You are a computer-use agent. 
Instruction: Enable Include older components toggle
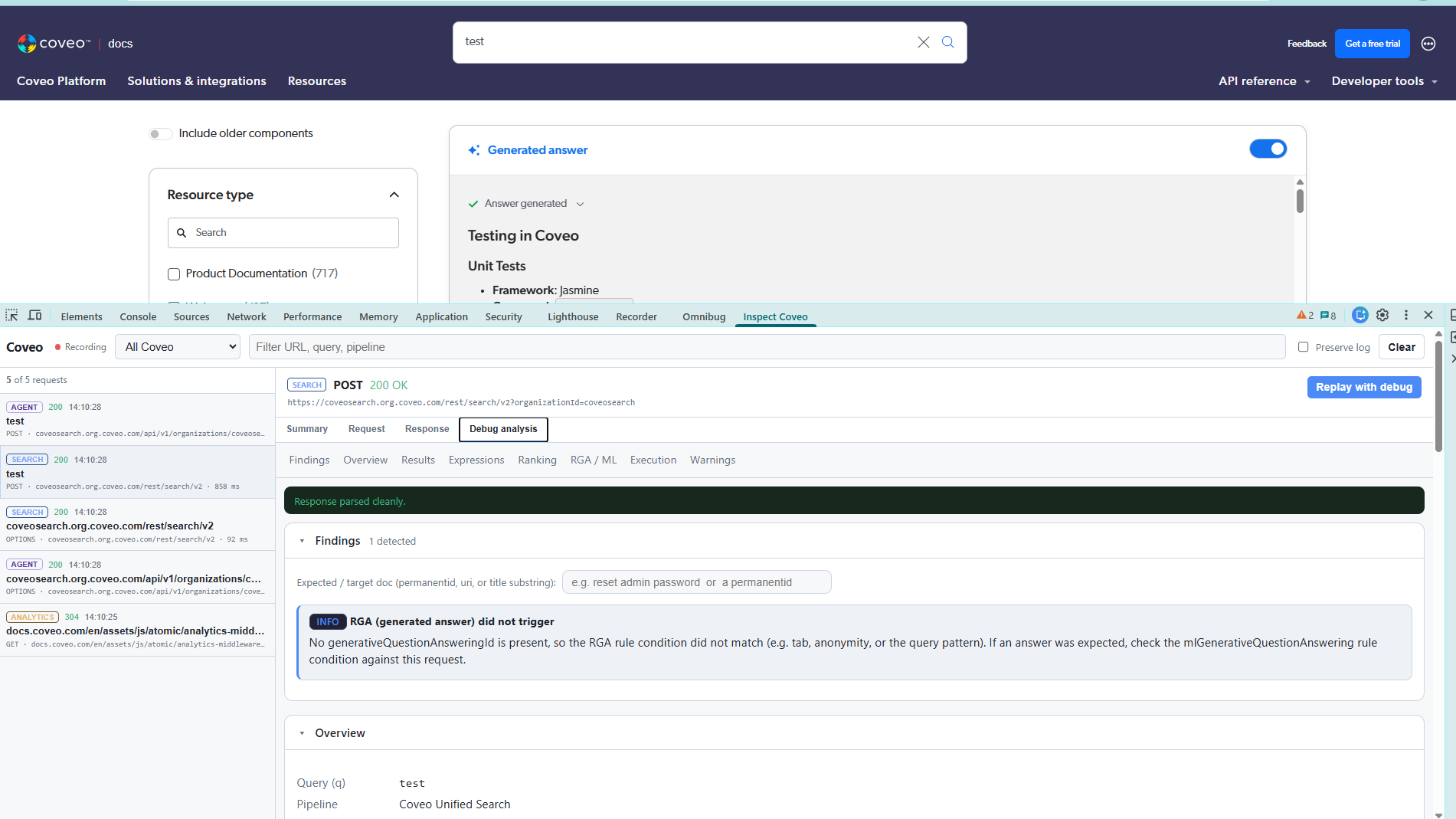tap(160, 134)
